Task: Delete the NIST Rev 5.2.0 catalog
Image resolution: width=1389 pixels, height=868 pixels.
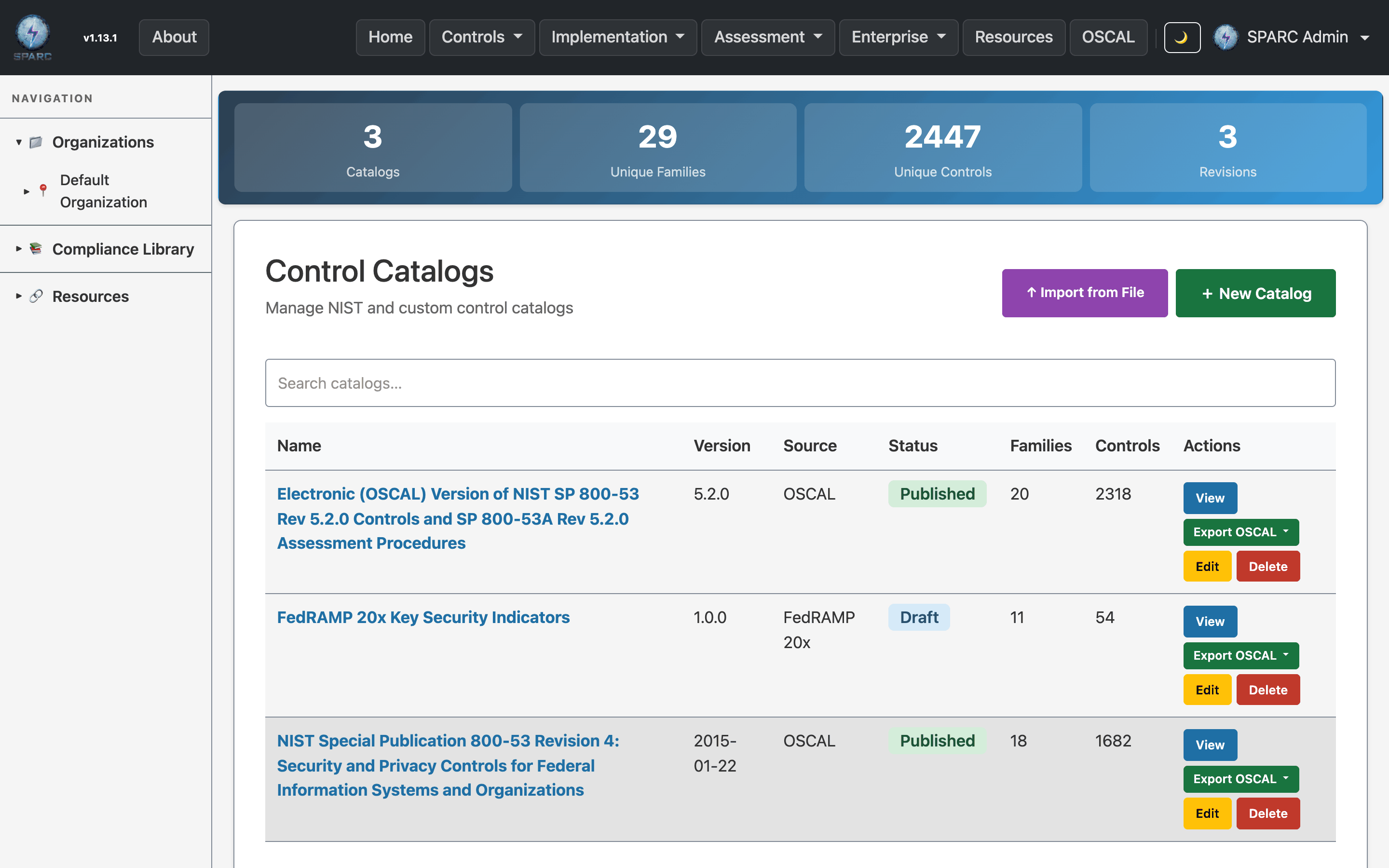Action: (1268, 566)
